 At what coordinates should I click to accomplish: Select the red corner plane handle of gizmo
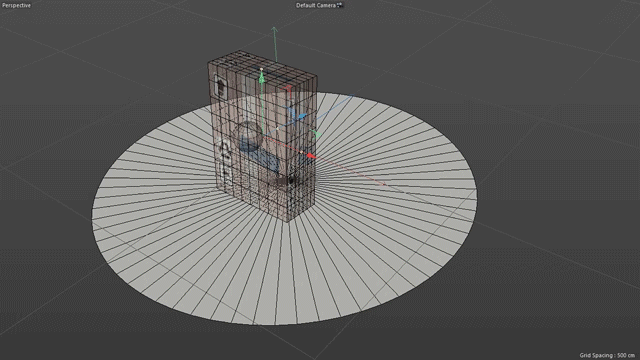(288, 88)
